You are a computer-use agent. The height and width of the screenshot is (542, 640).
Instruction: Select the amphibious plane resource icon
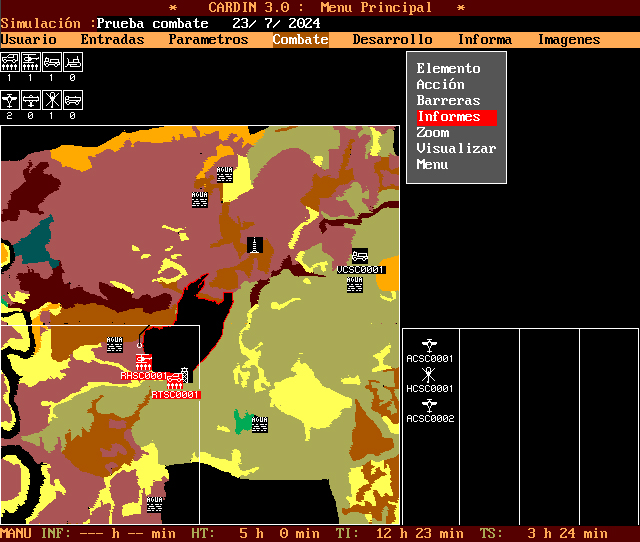pyautogui.click(x=31, y=100)
